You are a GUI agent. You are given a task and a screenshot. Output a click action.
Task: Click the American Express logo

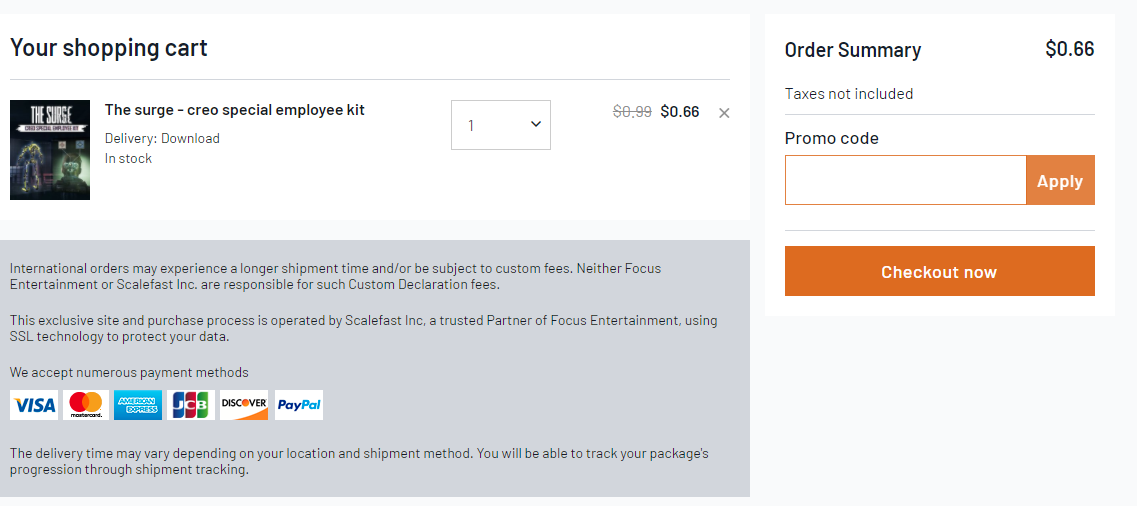pyautogui.click(x=138, y=405)
